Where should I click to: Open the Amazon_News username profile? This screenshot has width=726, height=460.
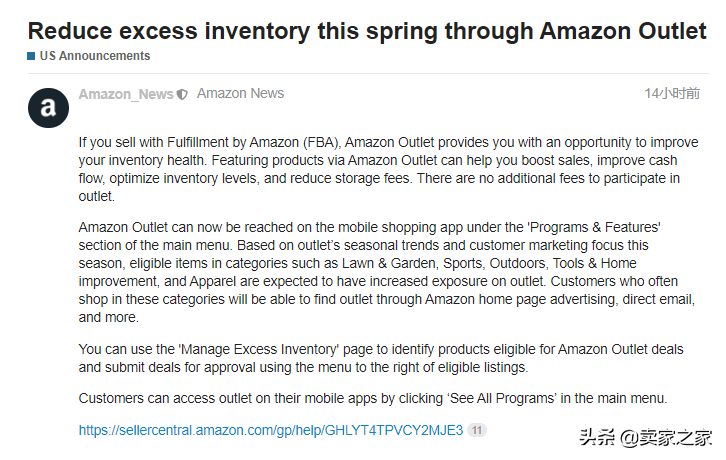click(126, 94)
